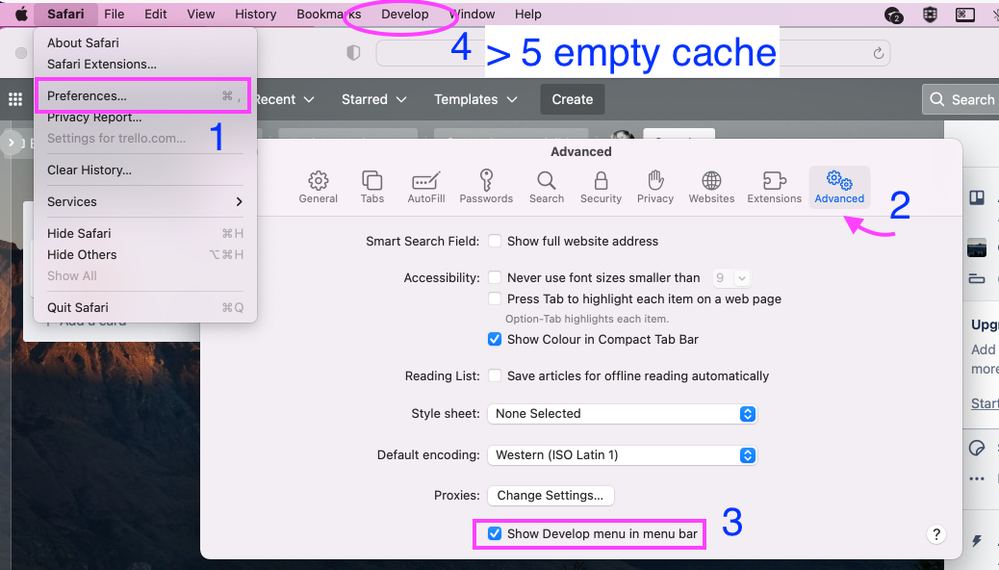The image size is (999, 570).
Task: Open the Help menu
Action: coord(528,14)
